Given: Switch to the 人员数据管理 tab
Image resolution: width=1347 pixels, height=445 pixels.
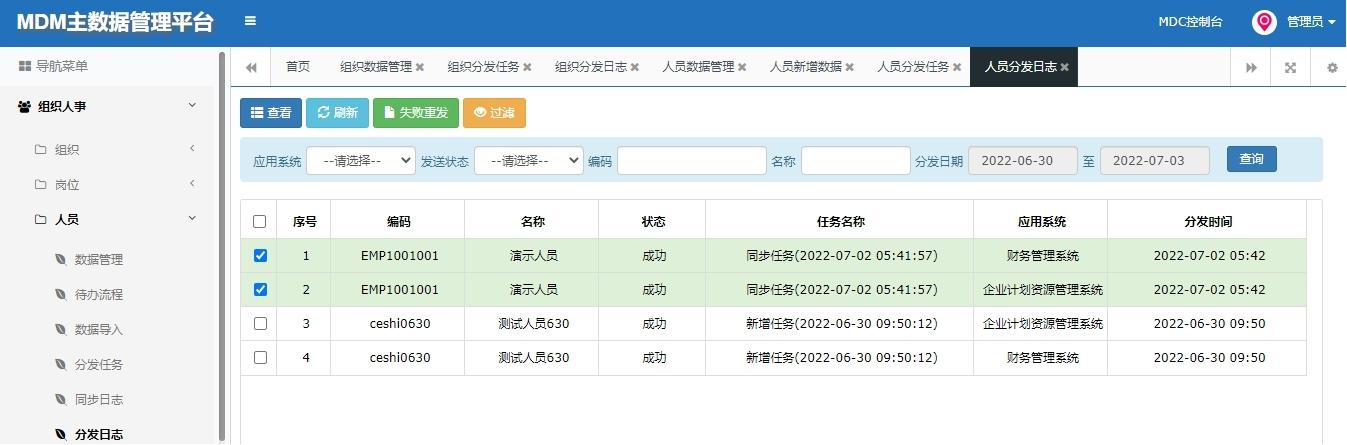Looking at the screenshot, I should click(698, 67).
